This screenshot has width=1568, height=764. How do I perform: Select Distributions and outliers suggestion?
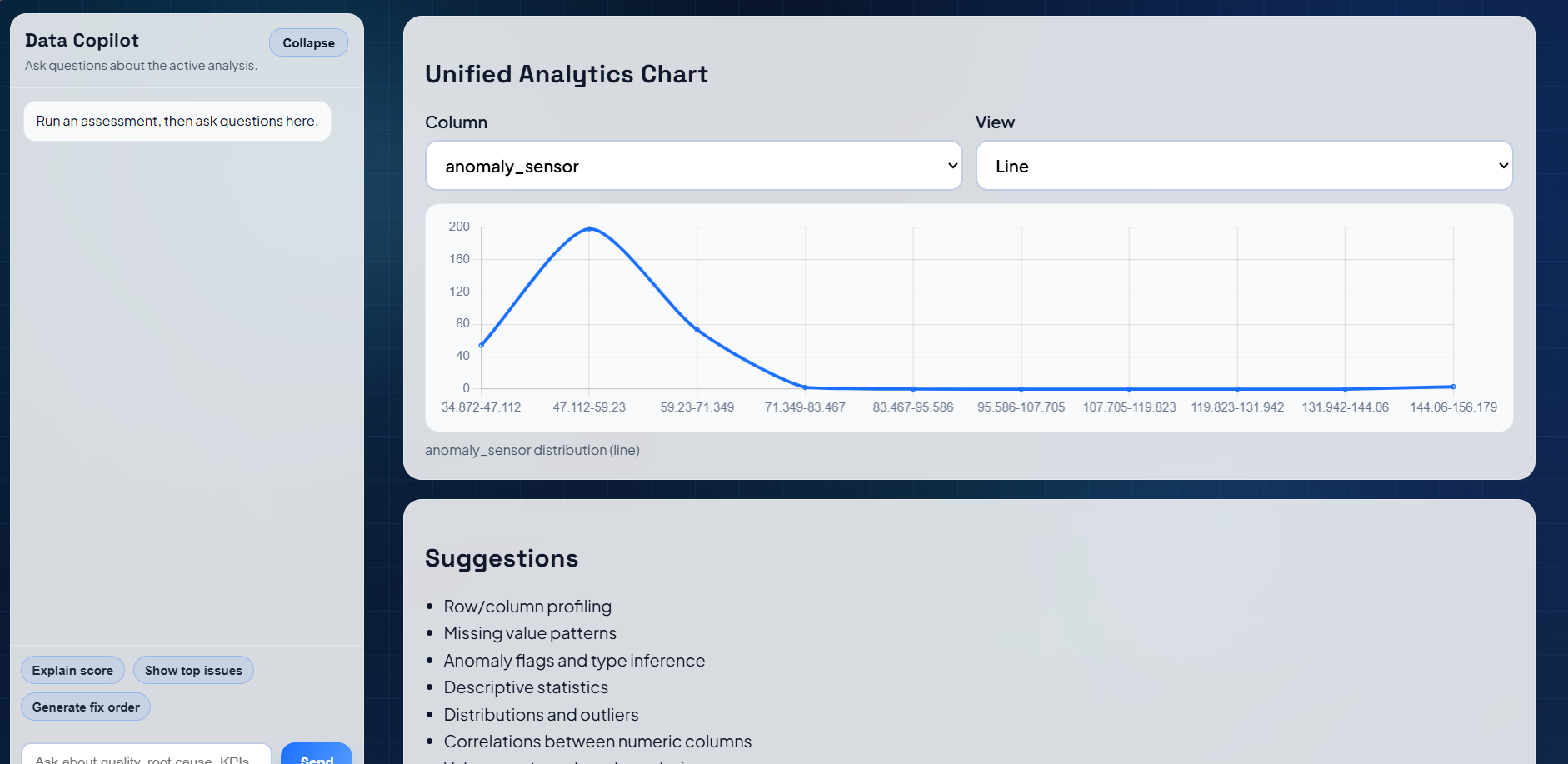(x=541, y=715)
